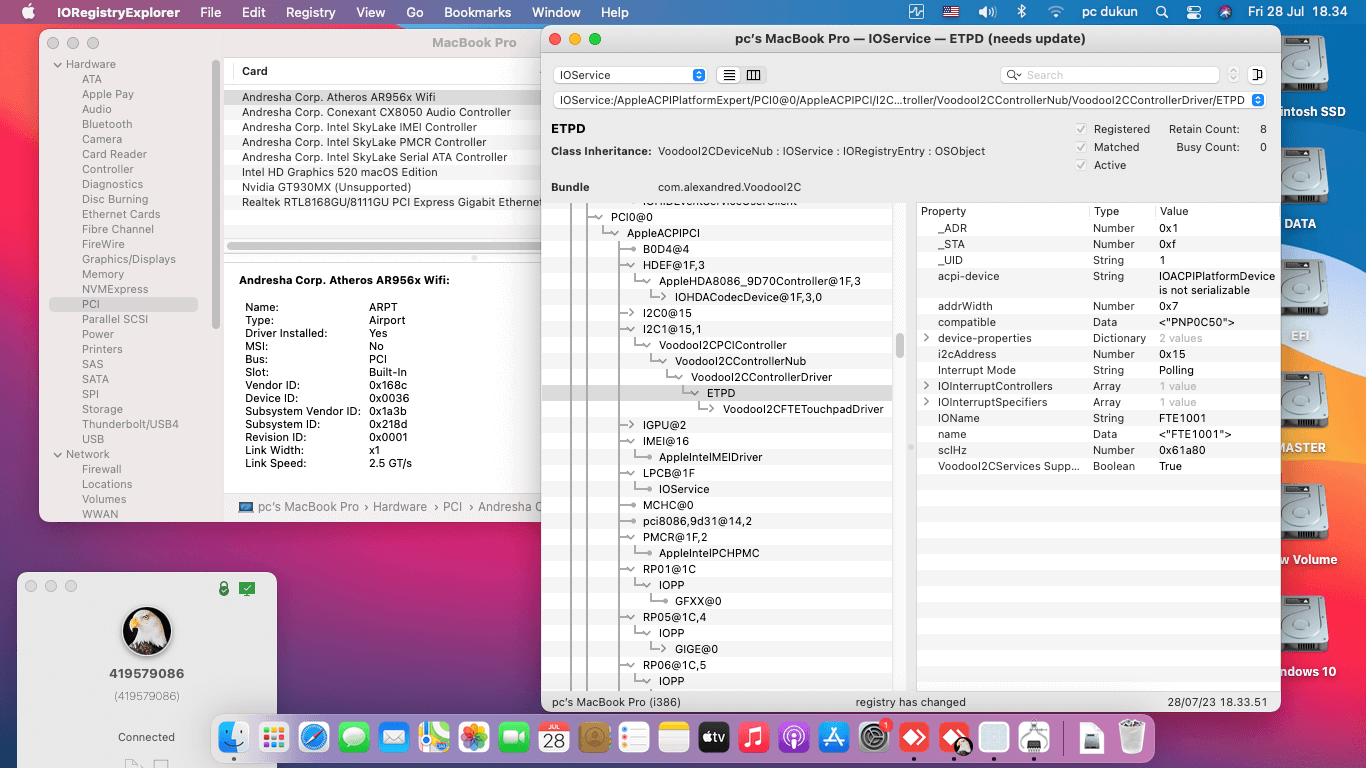The width and height of the screenshot is (1366, 768).
Task: Select NVMExpress in System Information sidebar
Action: point(115,289)
